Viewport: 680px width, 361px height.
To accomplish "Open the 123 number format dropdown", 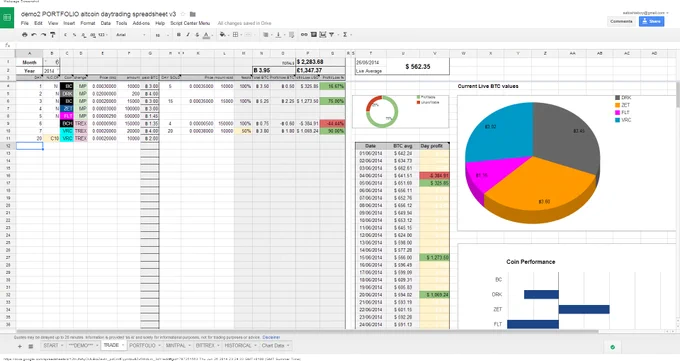I will (x=102, y=35).
